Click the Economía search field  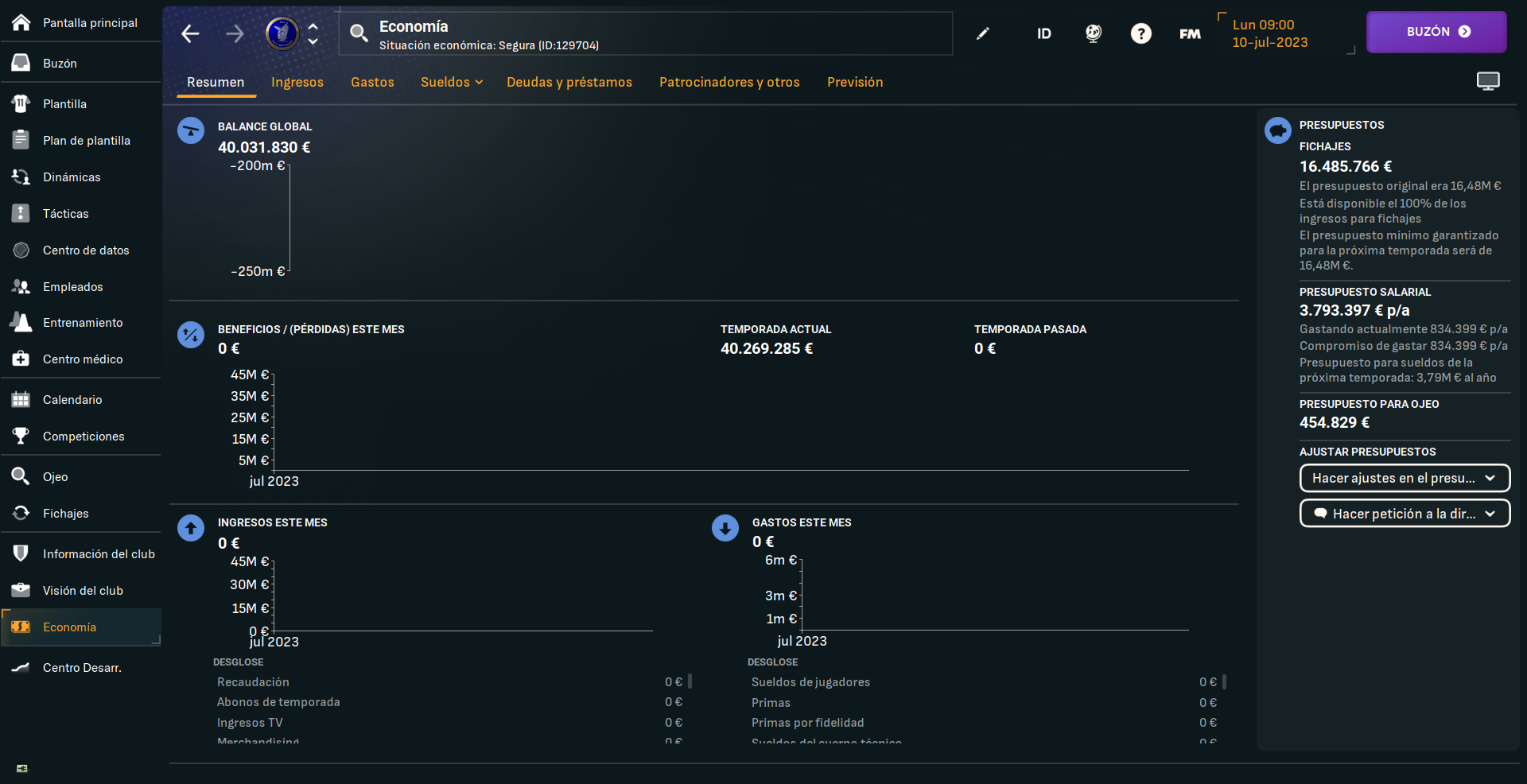pyautogui.click(x=646, y=33)
